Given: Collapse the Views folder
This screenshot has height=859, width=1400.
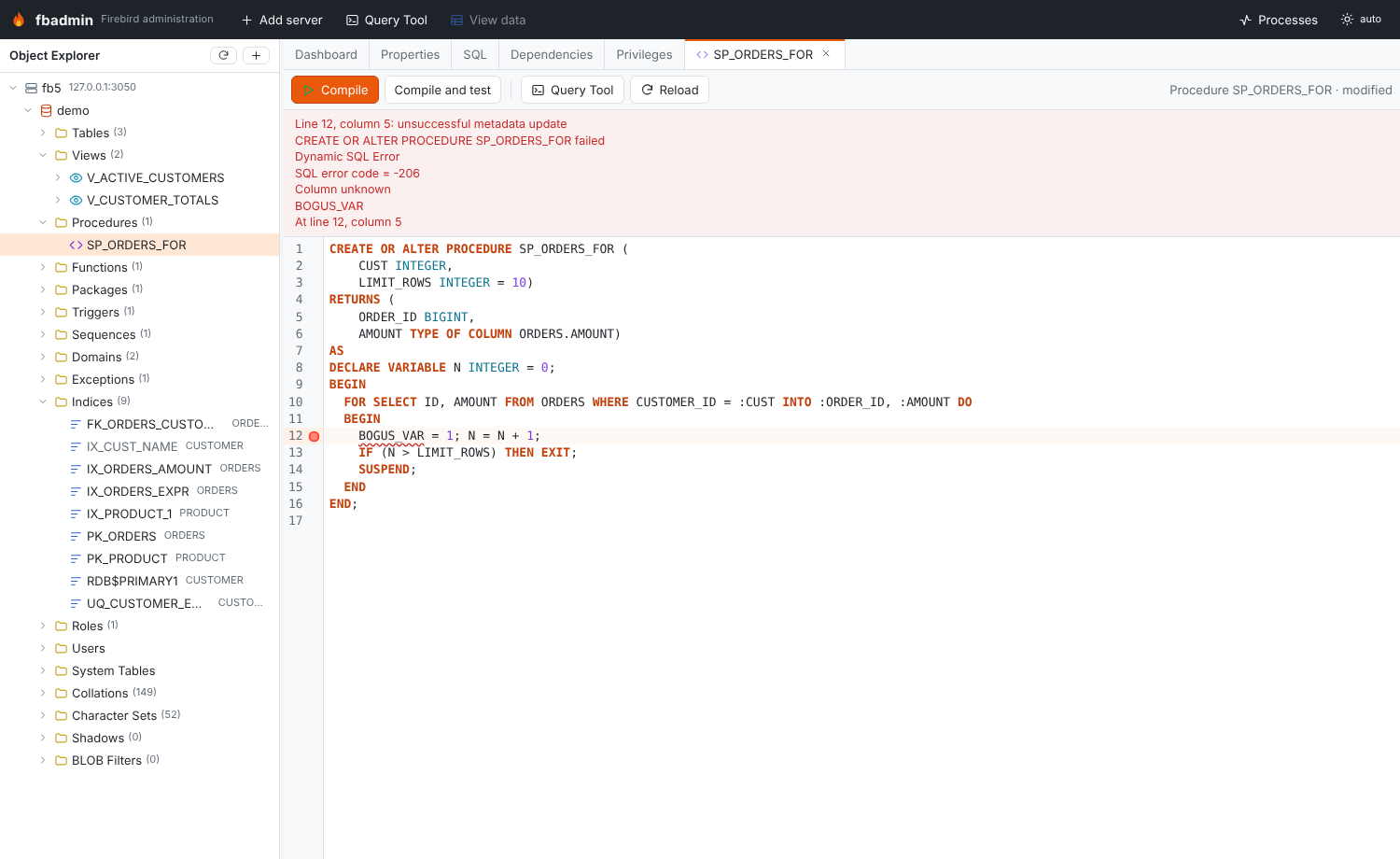Looking at the screenshot, I should coord(43,155).
